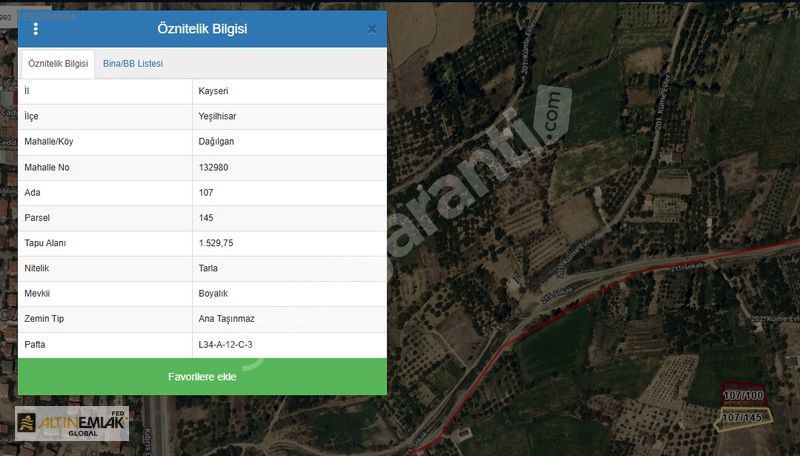Click the Nitelik value Tarla
This screenshot has height=456, width=800.
click(209, 268)
